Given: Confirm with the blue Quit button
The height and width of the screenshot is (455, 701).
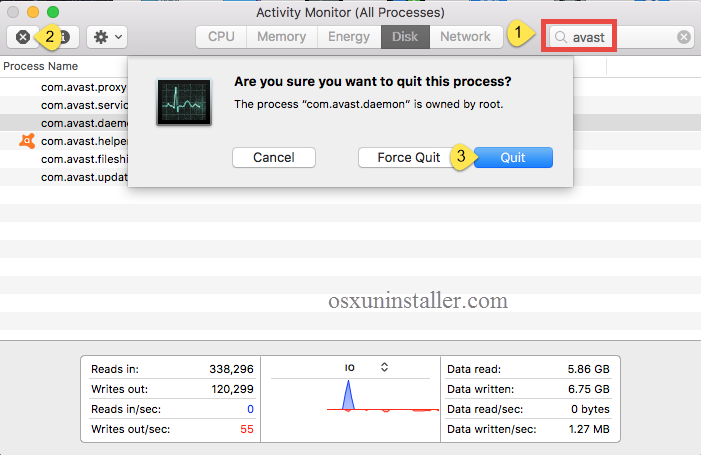Looking at the screenshot, I should [513, 157].
